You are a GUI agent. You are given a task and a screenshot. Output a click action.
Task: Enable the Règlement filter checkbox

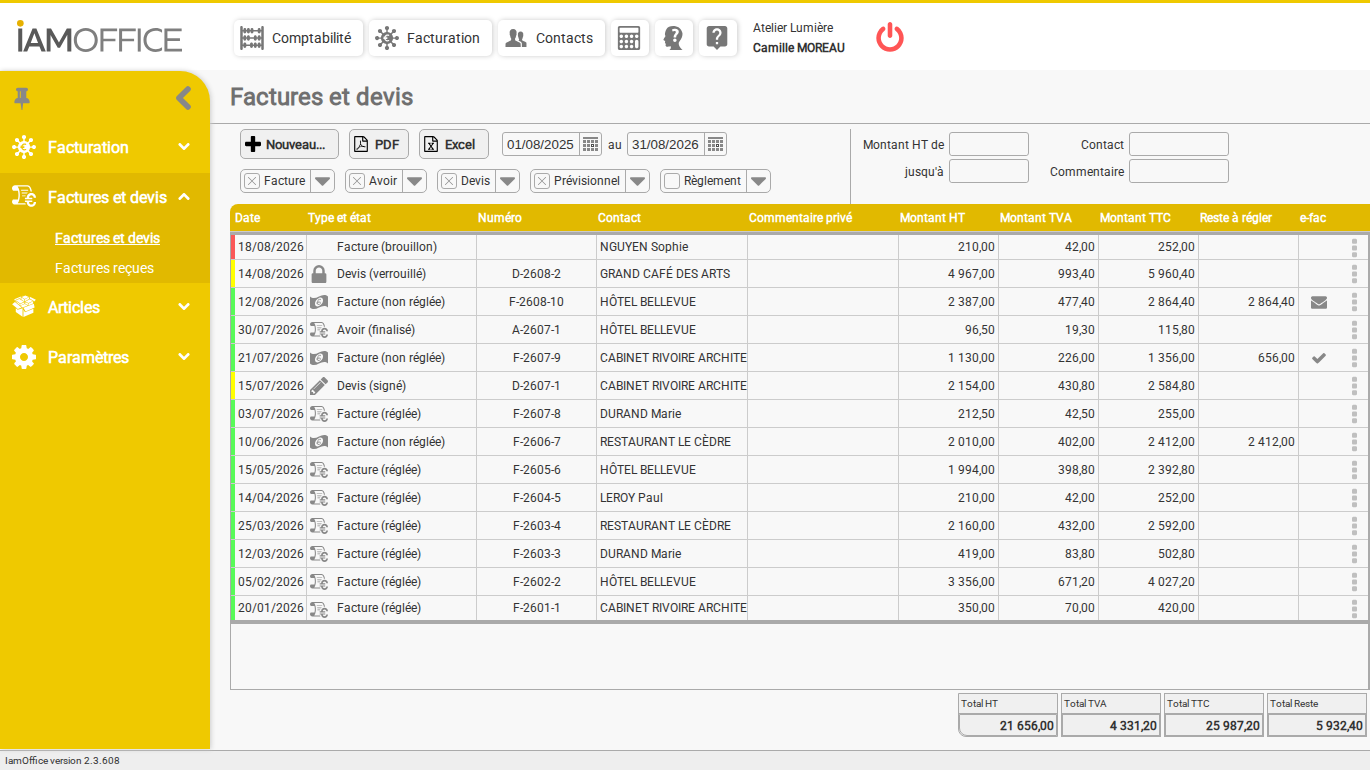672,181
